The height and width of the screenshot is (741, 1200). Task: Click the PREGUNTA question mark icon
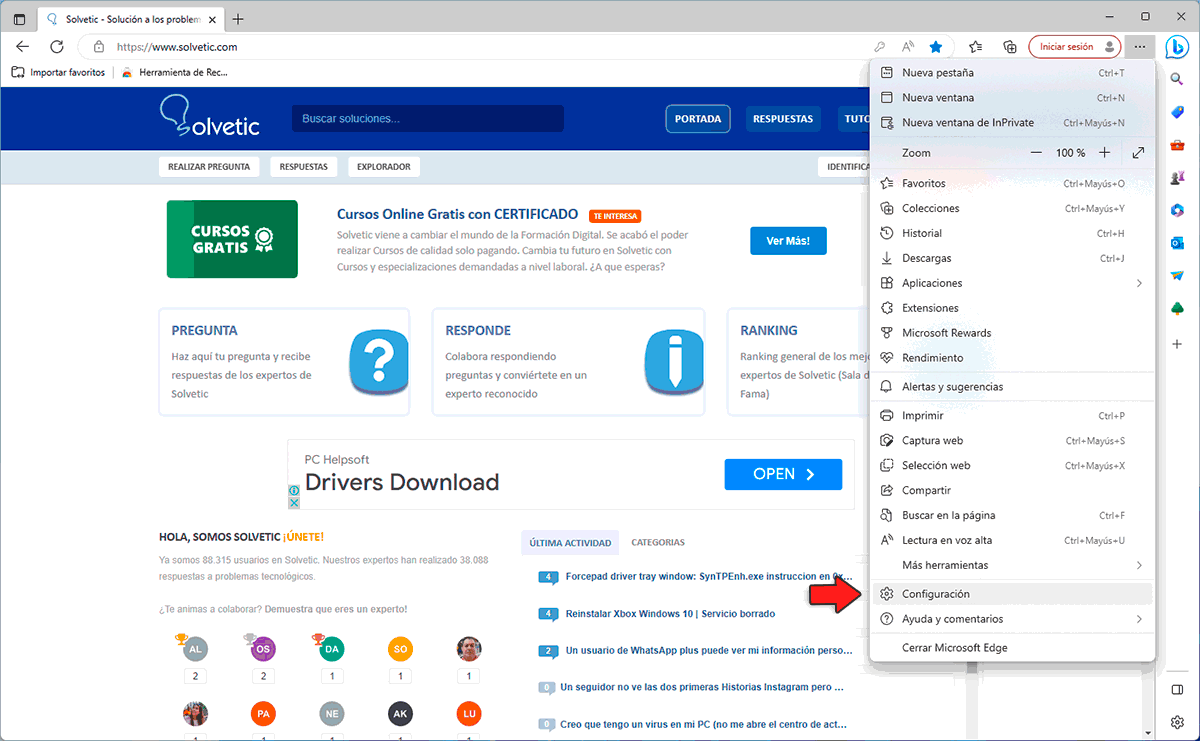tap(379, 361)
